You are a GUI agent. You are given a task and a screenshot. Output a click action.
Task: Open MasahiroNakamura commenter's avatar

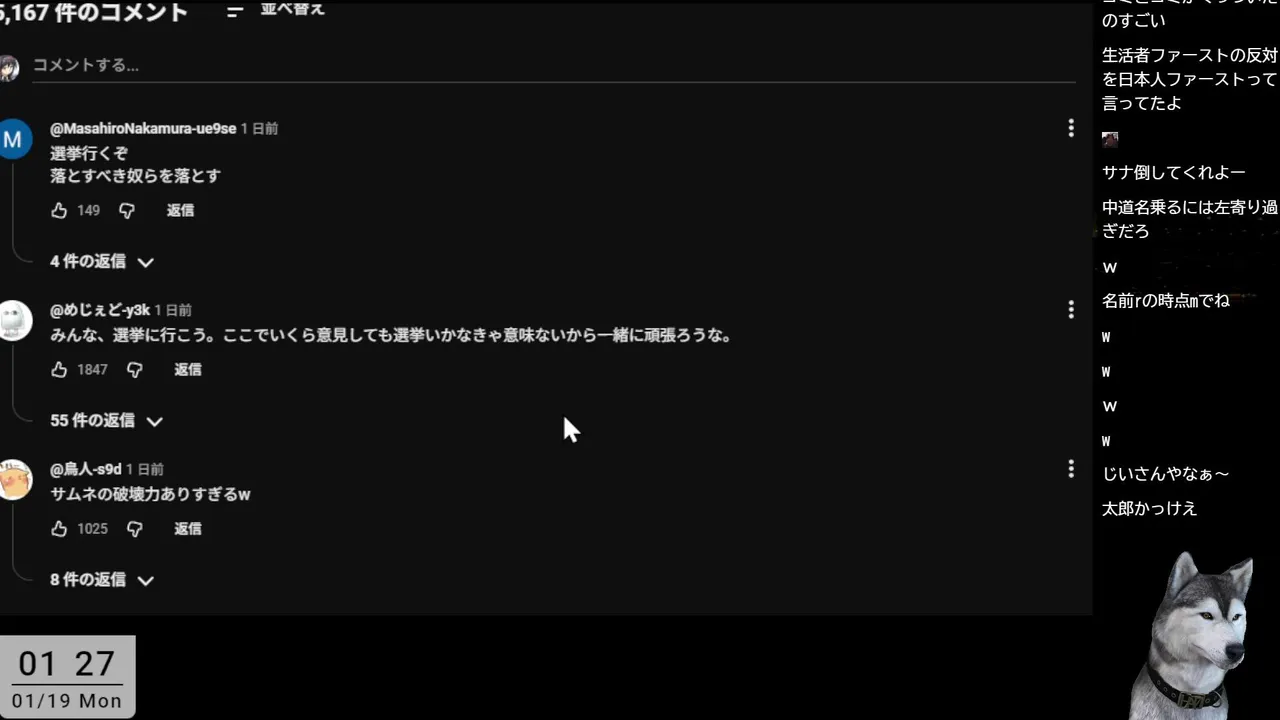click(x=14, y=139)
